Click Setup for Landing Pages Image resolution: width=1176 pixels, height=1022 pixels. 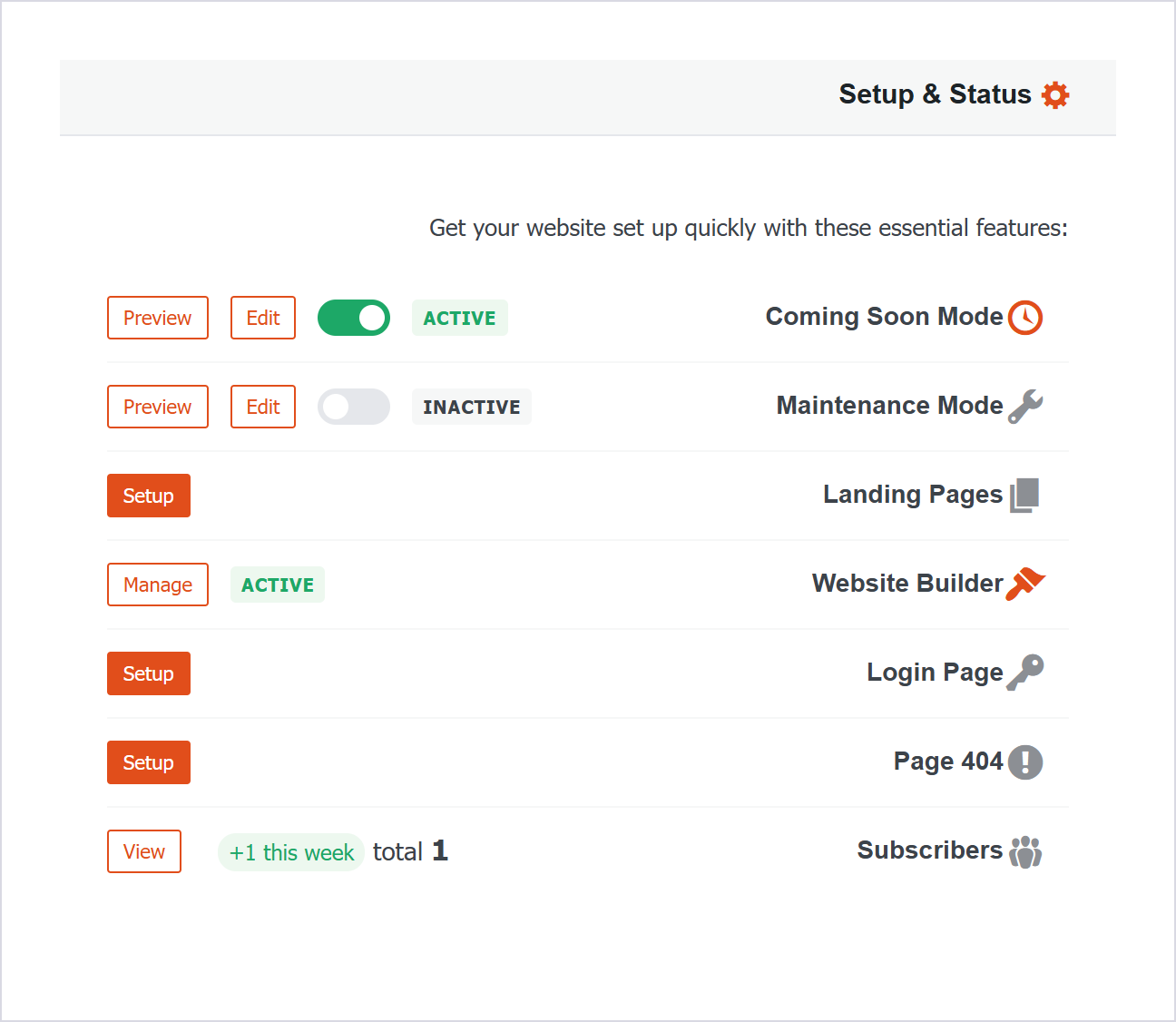click(149, 496)
